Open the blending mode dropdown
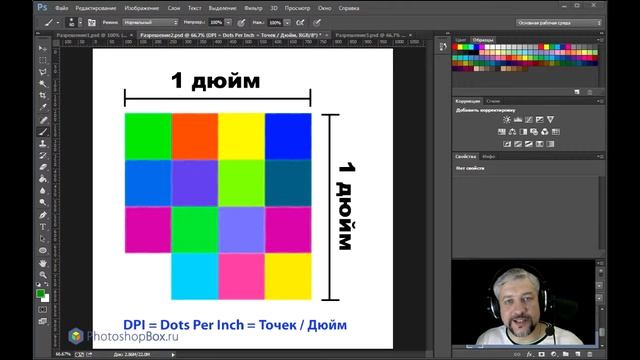The width and height of the screenshot is (640, 360). click(151, 23)
